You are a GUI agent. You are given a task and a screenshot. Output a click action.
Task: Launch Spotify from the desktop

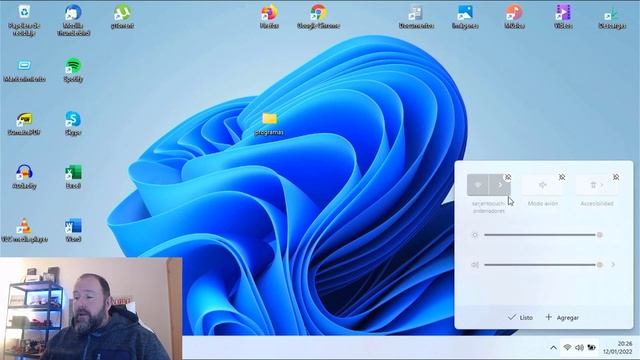point(73,70)
